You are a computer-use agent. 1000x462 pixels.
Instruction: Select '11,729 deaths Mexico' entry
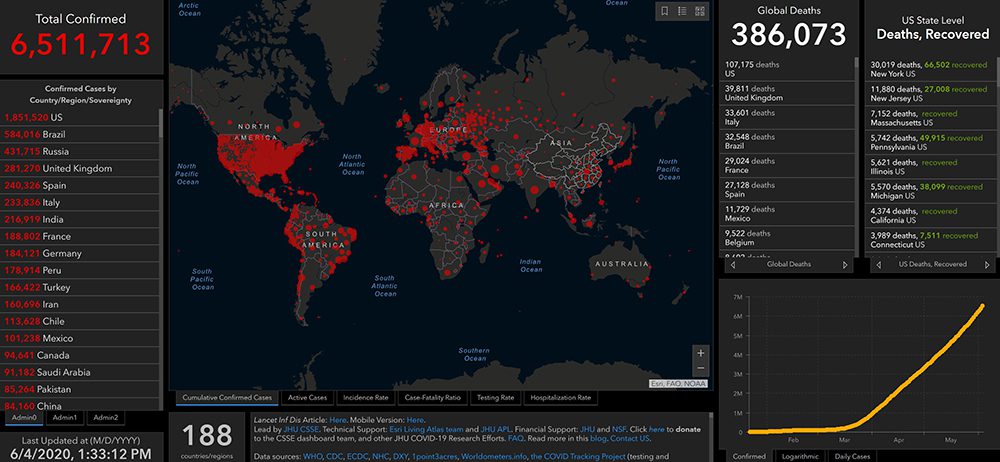click(787, 214)
